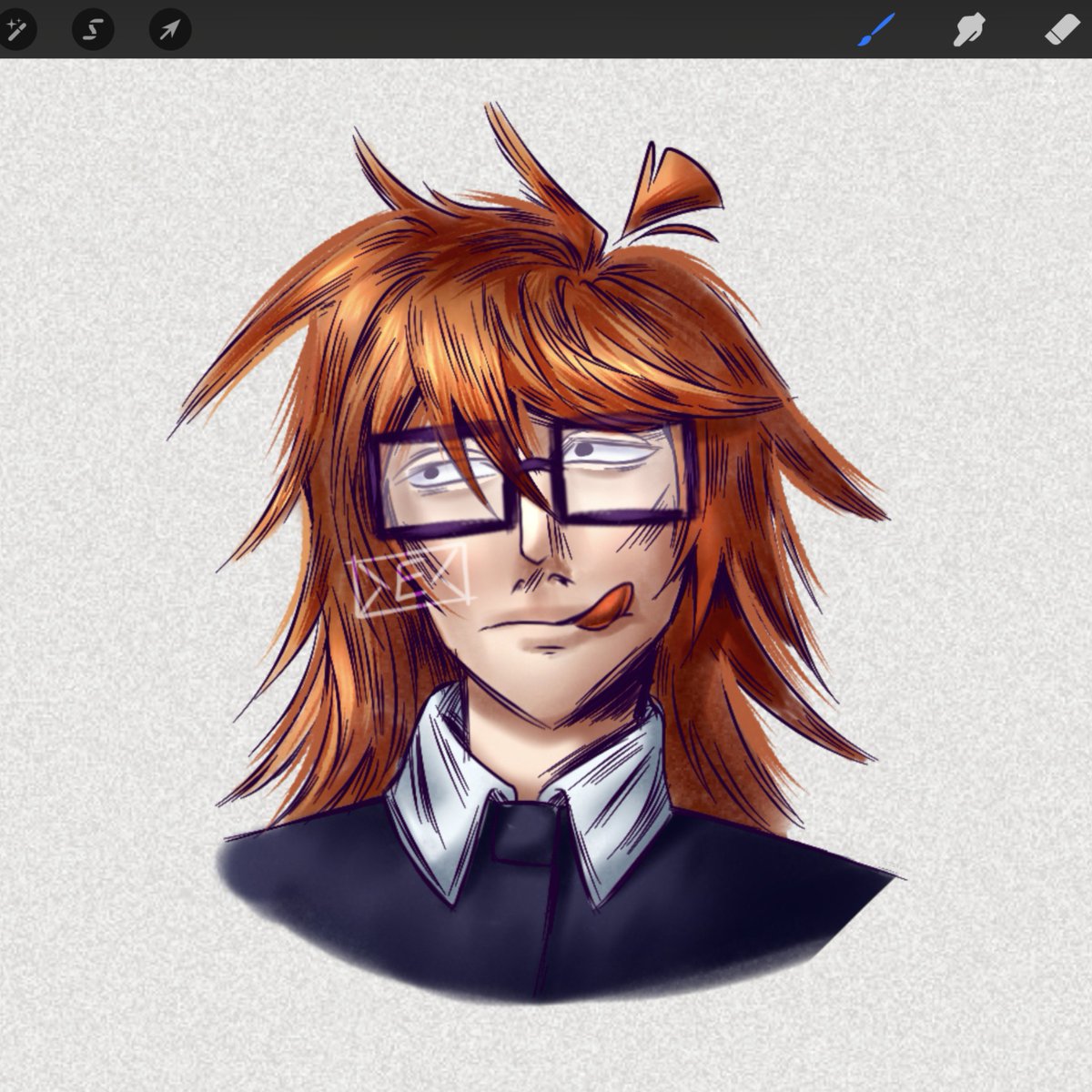The width and height of the screenshot is (1092, 1092).
Task: Select the Brush tool
Action: [x=877, y=29]
